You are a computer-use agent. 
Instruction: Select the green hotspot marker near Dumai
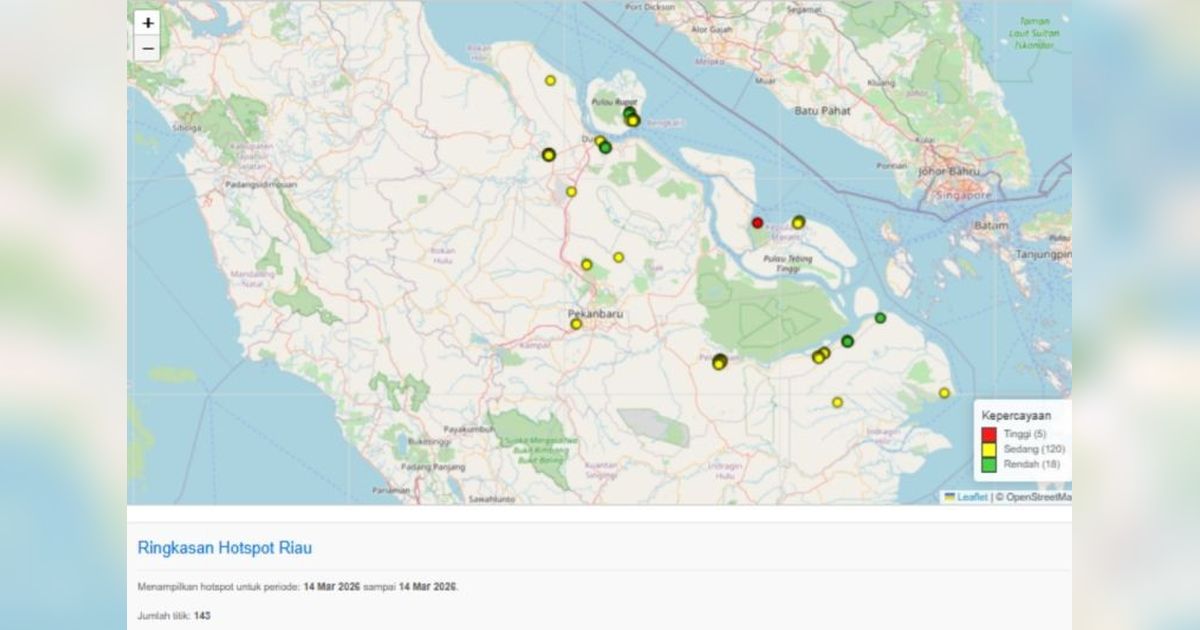tap(605, 148)
